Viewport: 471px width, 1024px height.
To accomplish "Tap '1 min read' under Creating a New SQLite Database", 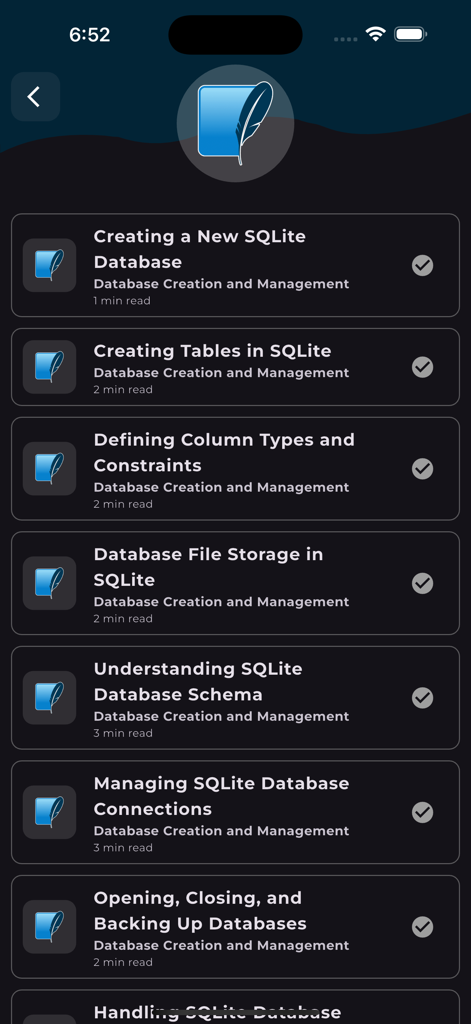I will pos(122,300).
